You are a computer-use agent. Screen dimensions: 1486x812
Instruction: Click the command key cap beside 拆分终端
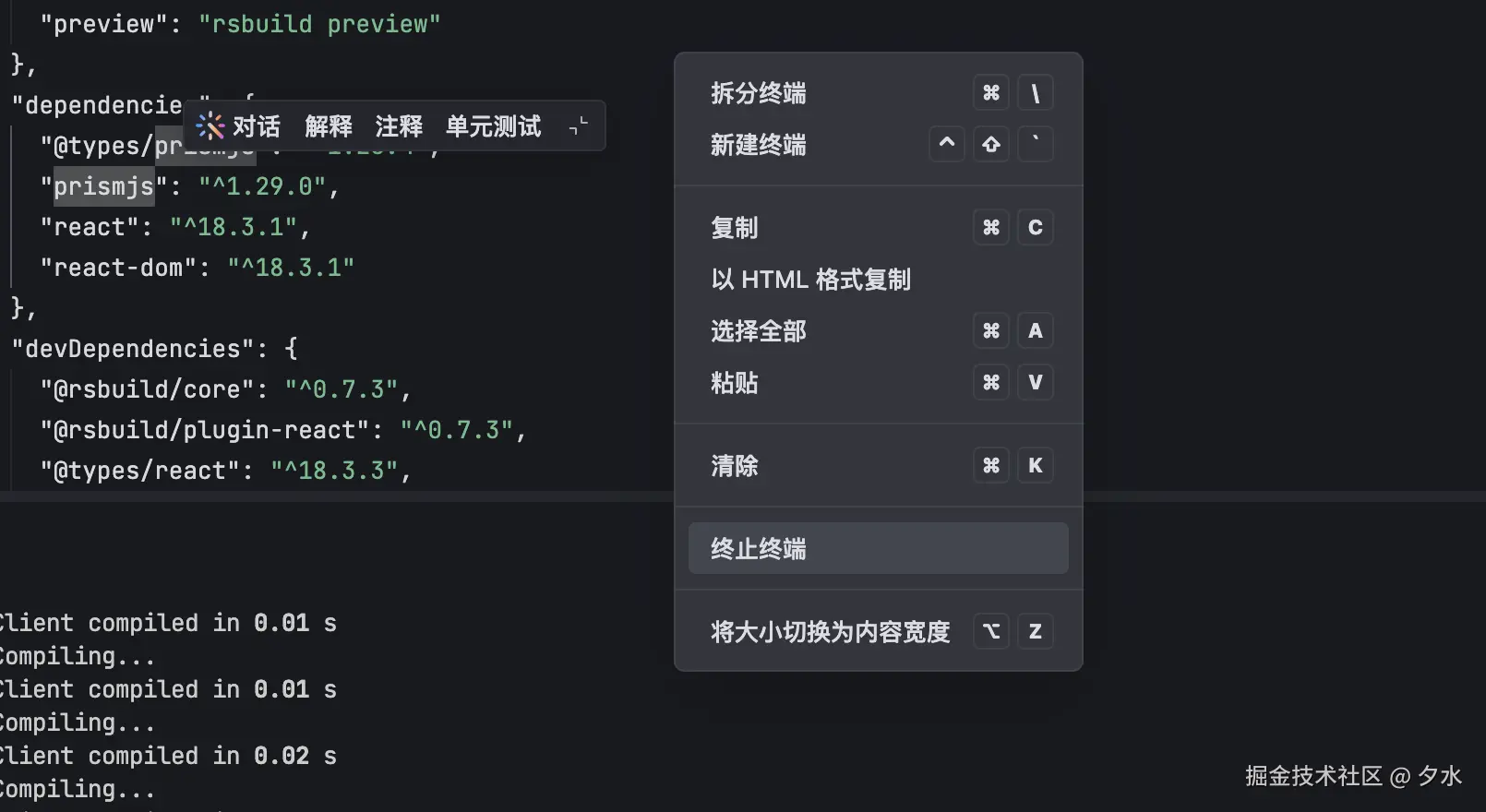point(991,93)
